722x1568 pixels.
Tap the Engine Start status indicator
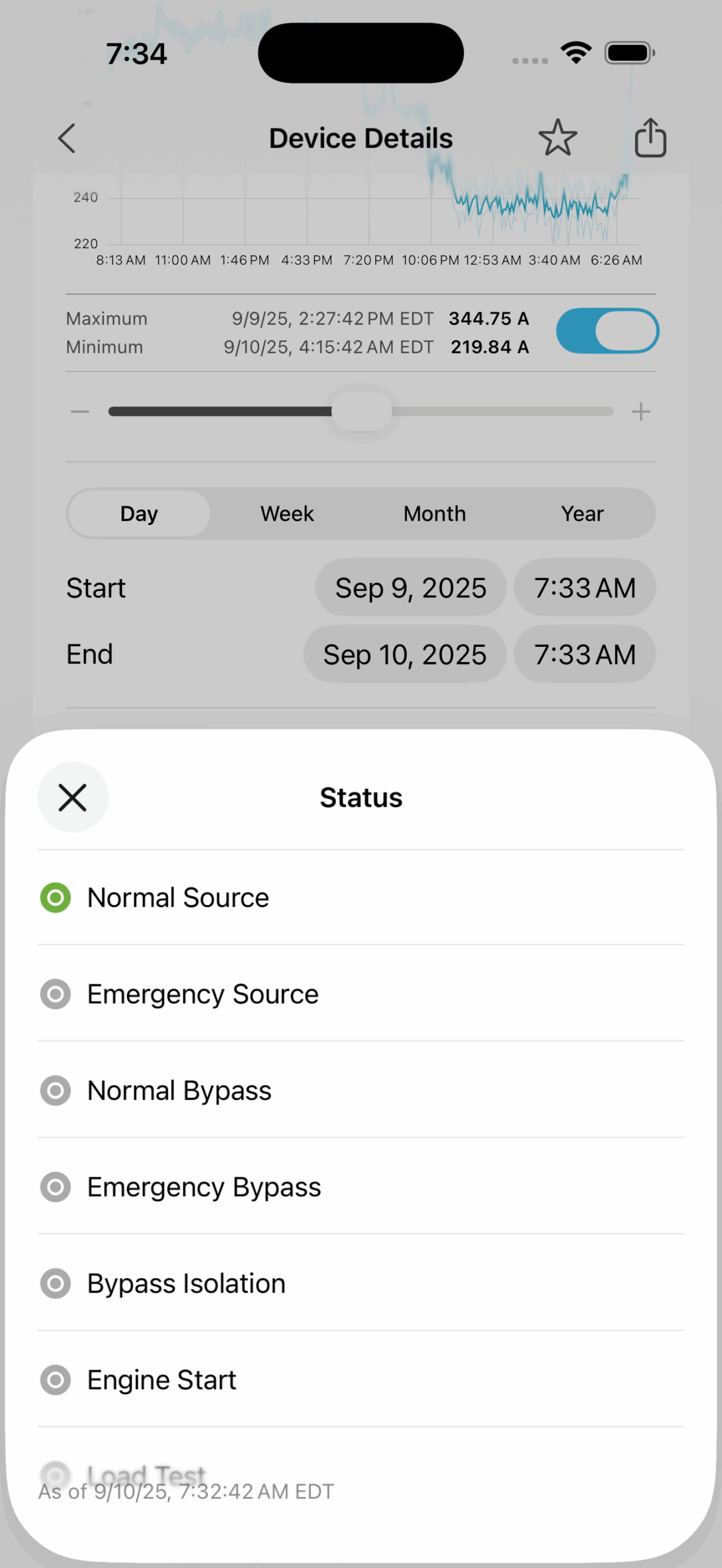(55, 1380)
